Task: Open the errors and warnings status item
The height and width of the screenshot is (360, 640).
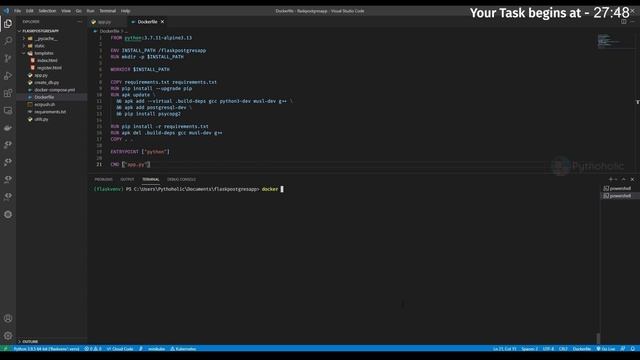Action: [93, 349]
